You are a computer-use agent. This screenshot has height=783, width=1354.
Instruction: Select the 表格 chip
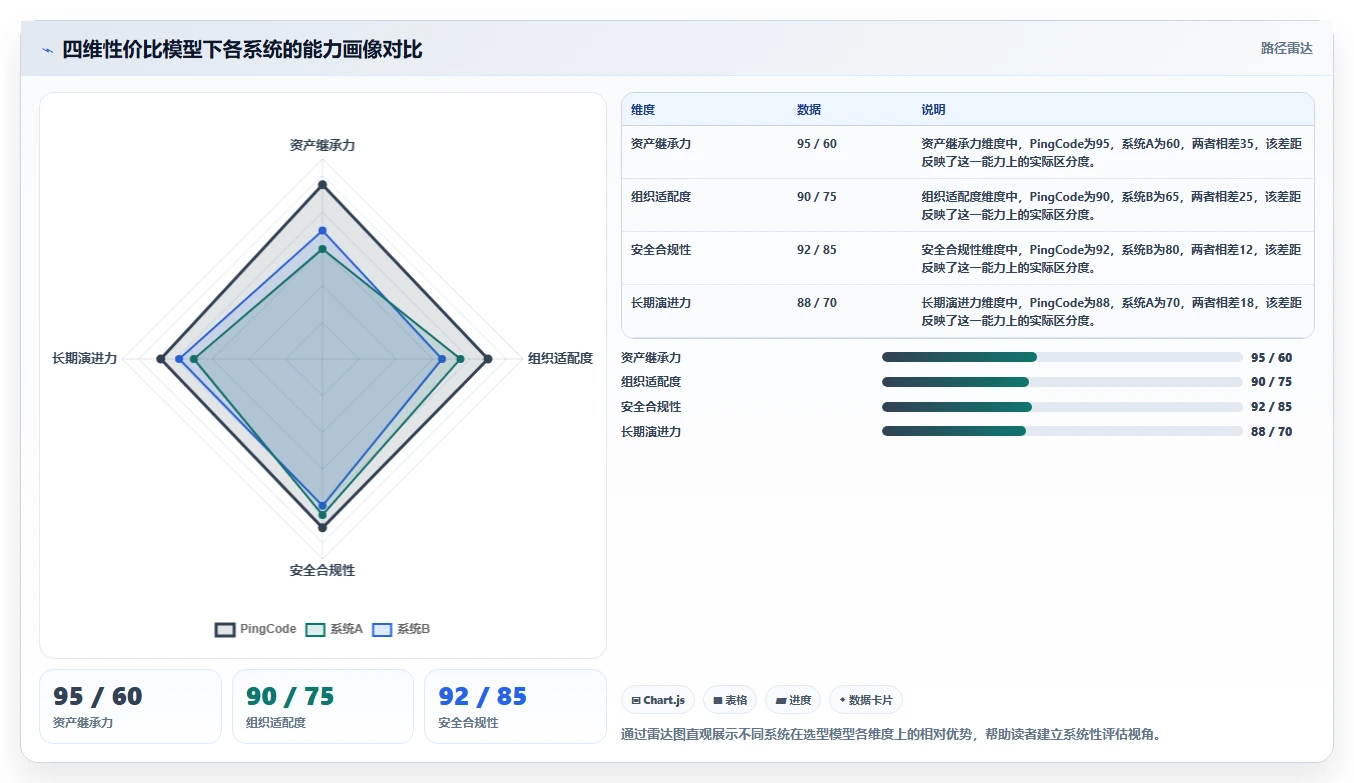(x=730, y=700)
